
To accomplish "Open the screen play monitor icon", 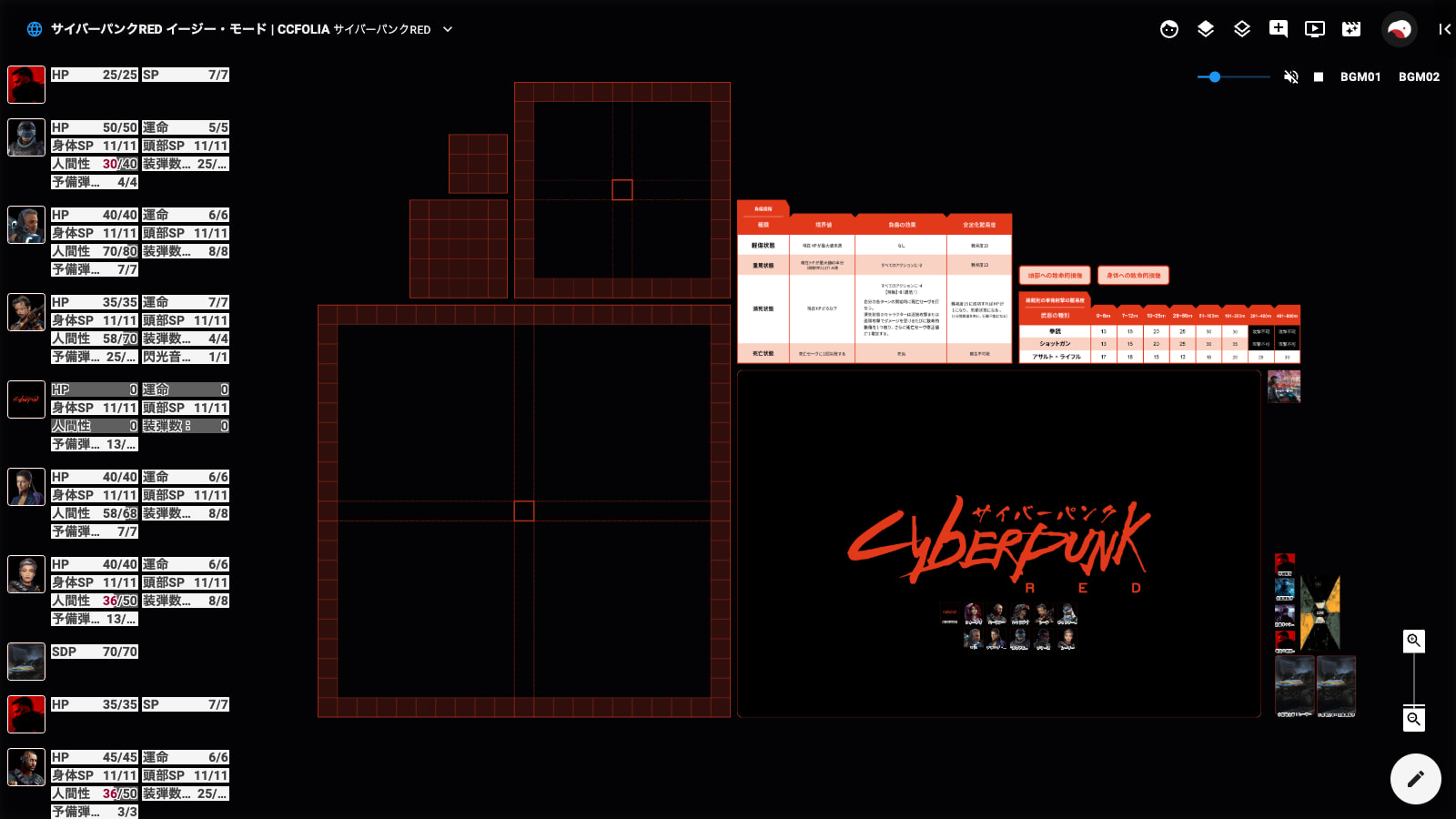I will [1315, 29].
